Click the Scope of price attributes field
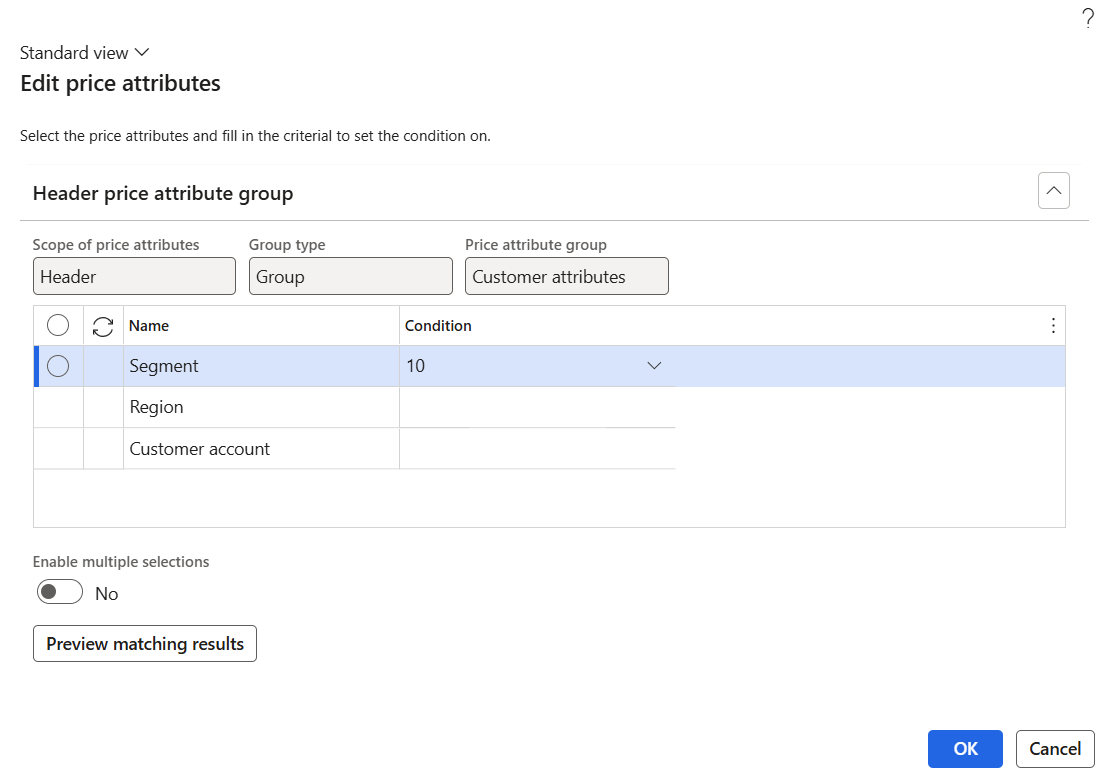The image size is (1109, 784). point(134,276)
